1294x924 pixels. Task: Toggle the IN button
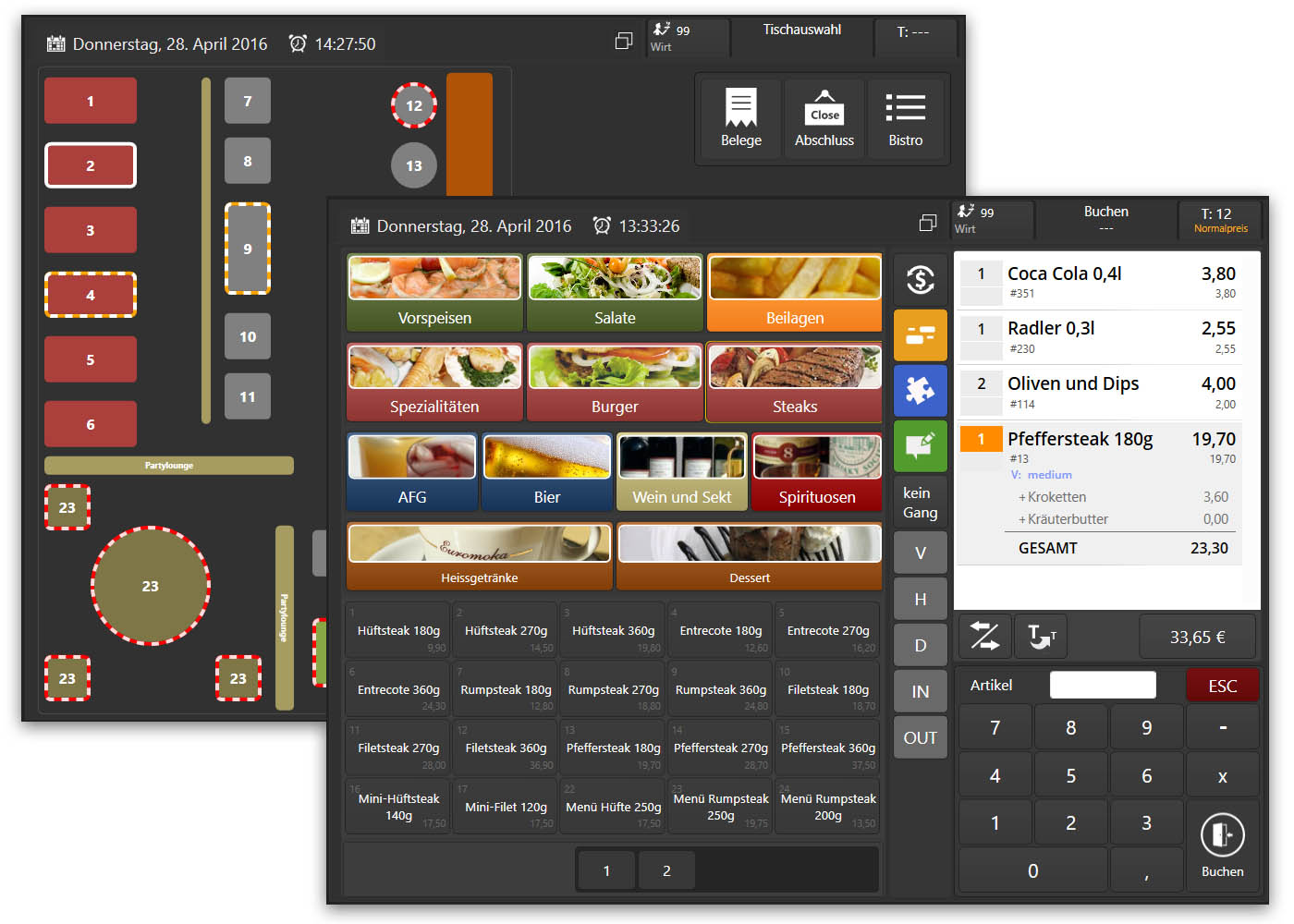coord(920,691)
